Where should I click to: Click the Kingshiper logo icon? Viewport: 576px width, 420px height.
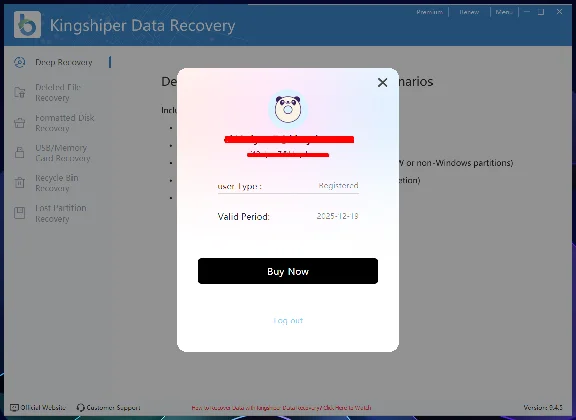tap(27, 25)
